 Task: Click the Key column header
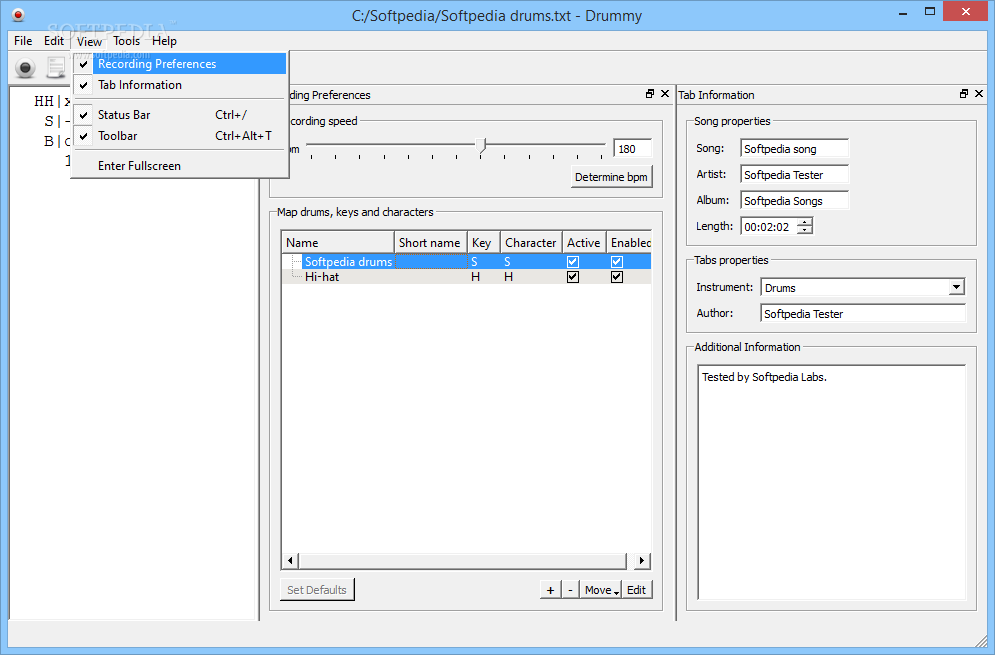tap(484, 242)
